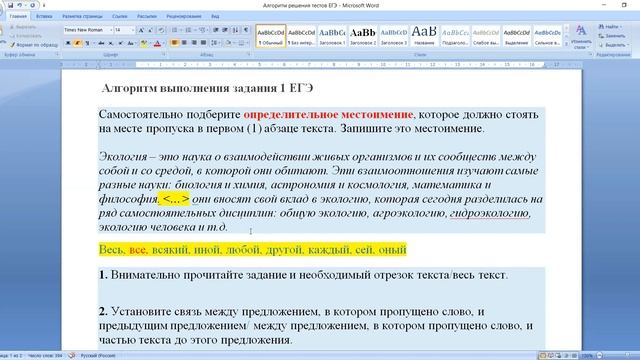The image size is (640, 360).
Task: Apply the Название style
Action: pyautogui.click(x=424, y=36)
